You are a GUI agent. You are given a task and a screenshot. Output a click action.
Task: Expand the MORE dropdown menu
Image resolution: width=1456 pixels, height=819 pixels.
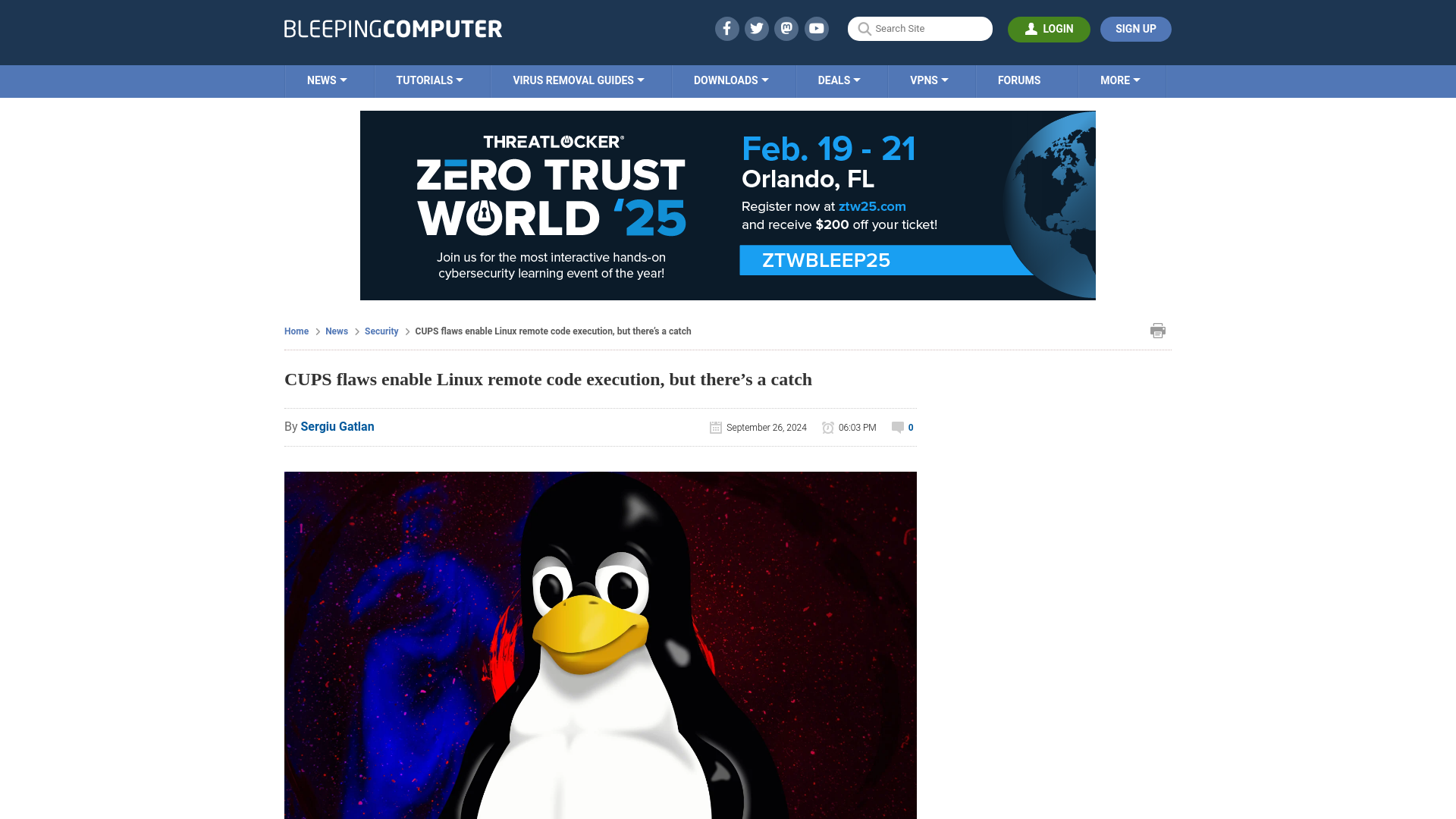click(x=1120, y=80)
